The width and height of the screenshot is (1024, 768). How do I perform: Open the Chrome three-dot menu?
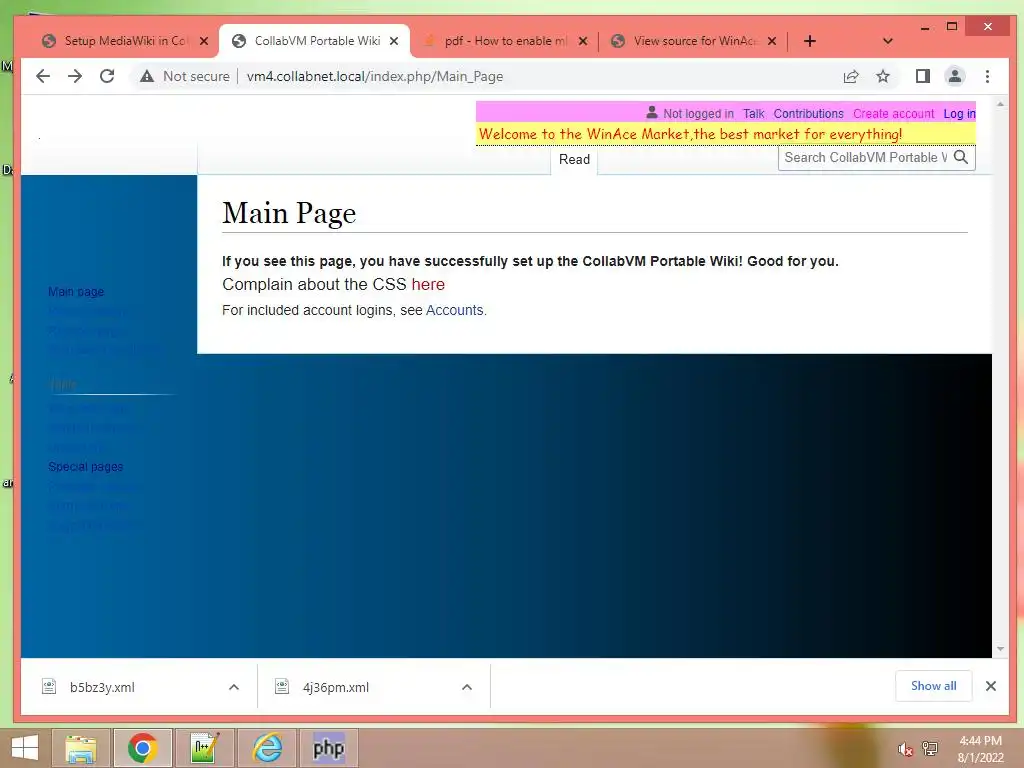(987, 76)
